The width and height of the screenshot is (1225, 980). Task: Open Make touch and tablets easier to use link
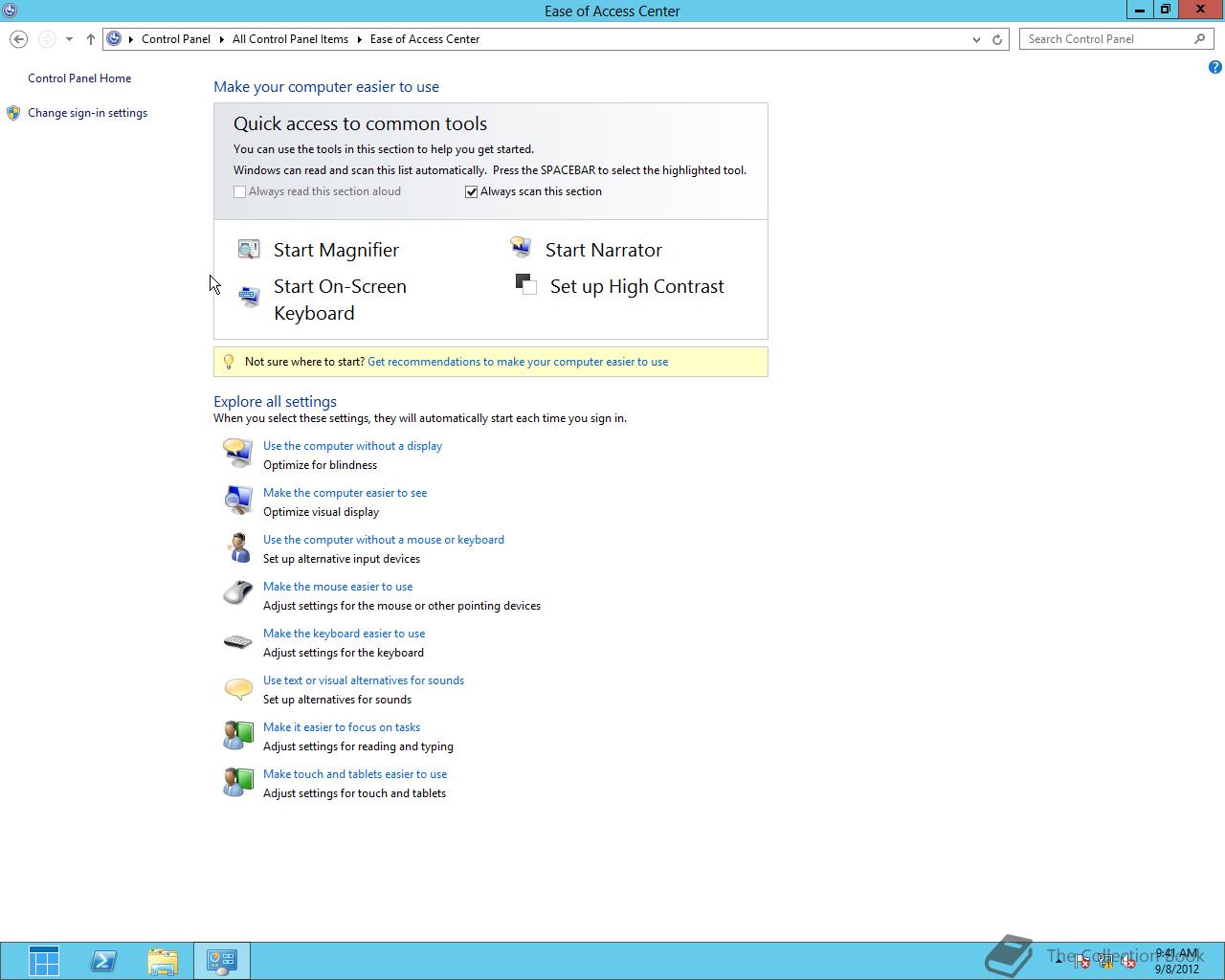355,774
